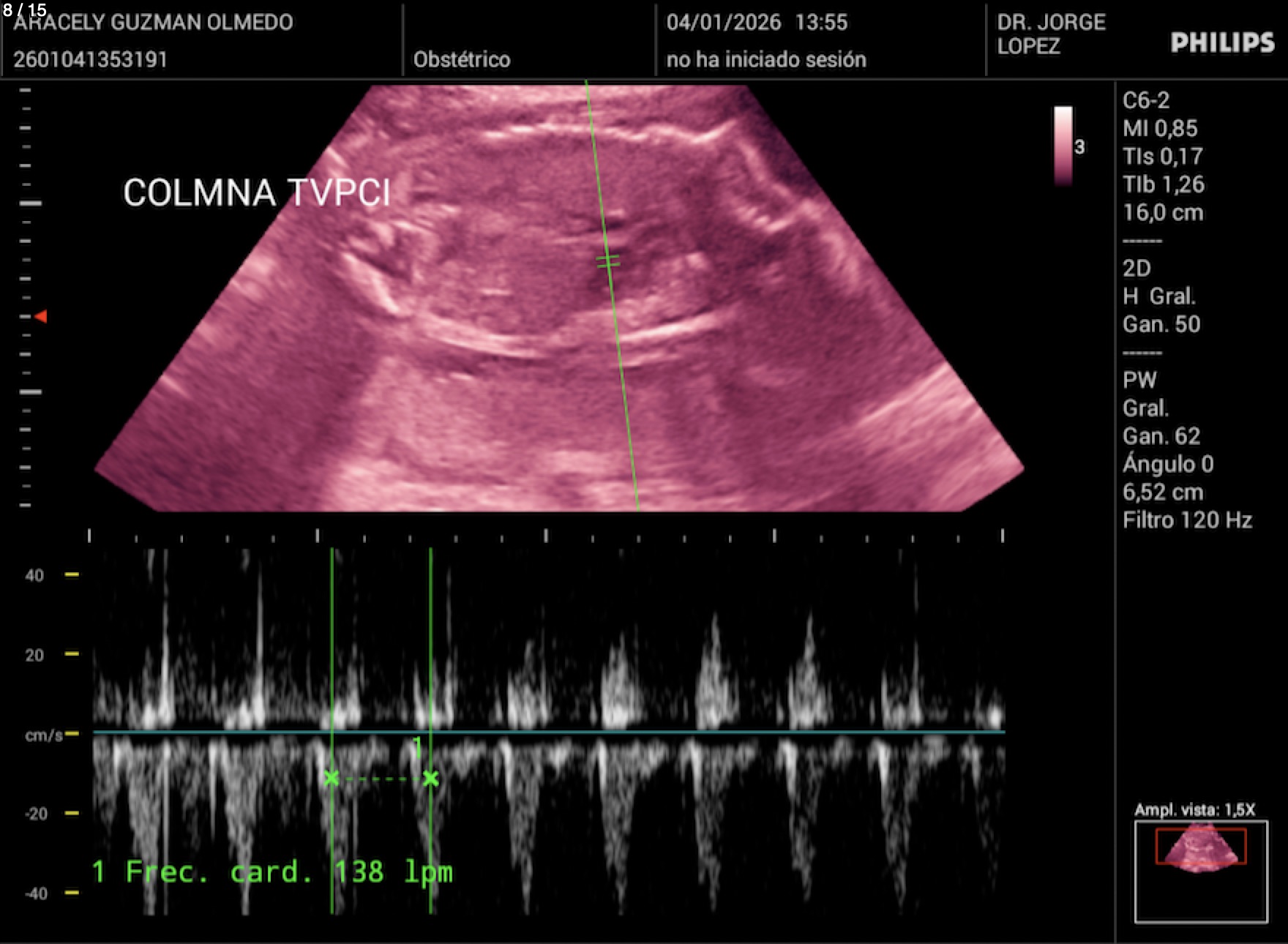Click the Doppler baseline line

tap(549, 731)
